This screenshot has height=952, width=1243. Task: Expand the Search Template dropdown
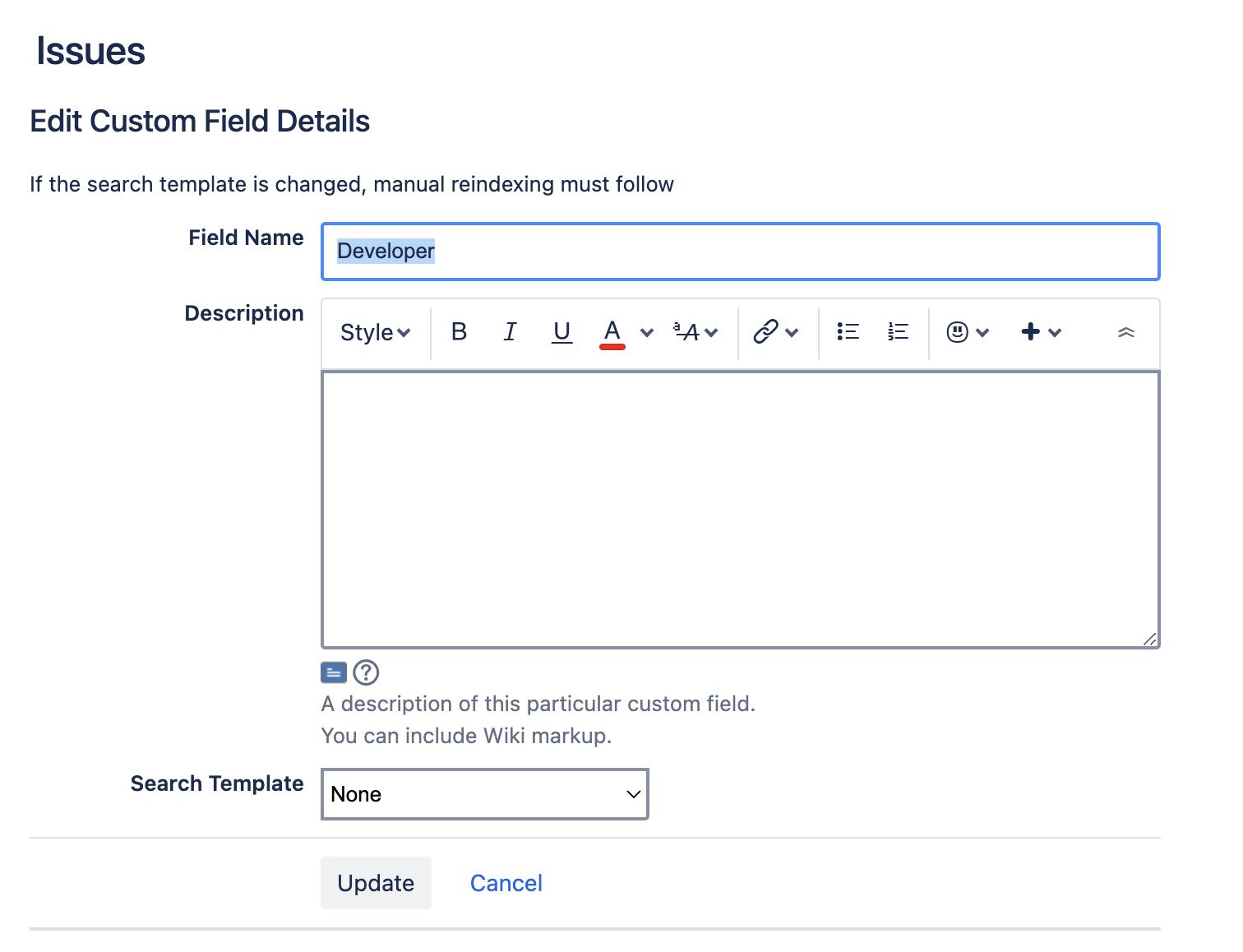pyautogui.click(x=484, y=794)
